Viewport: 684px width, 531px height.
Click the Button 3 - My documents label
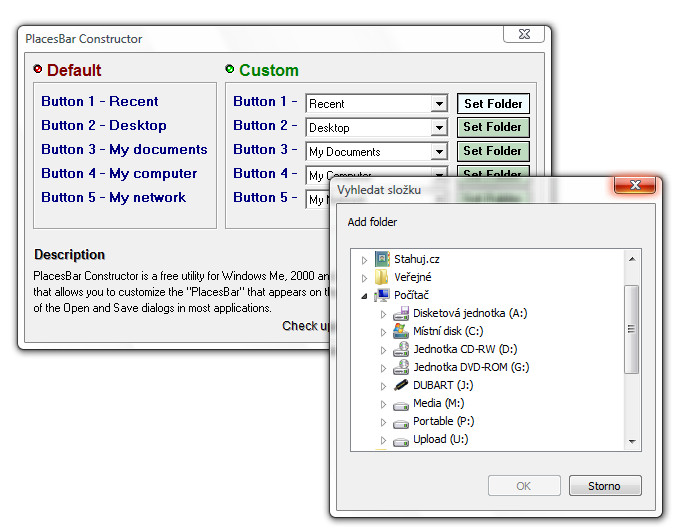(124, 149)
